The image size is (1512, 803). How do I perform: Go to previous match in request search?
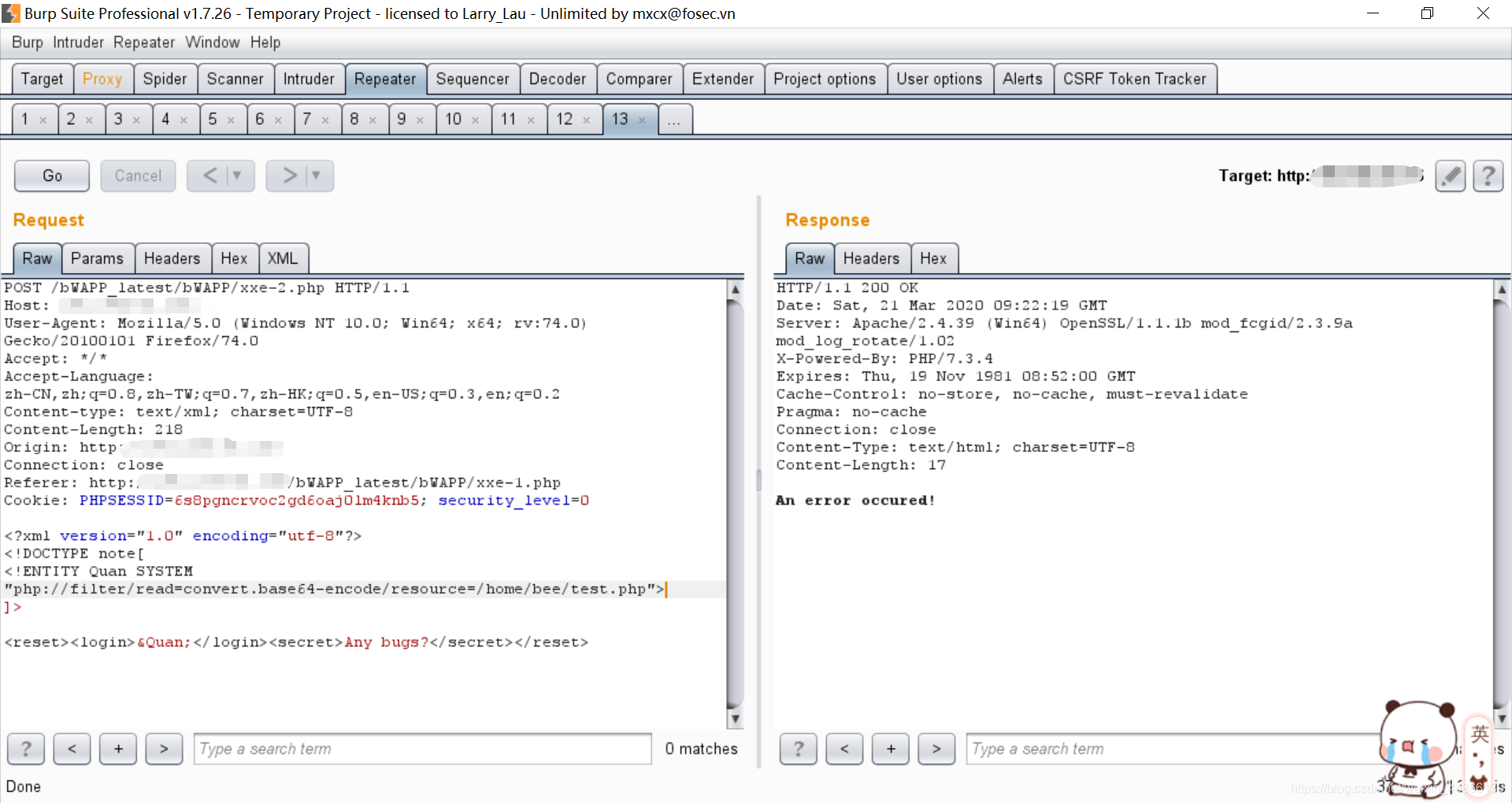(x=72, y=749)
